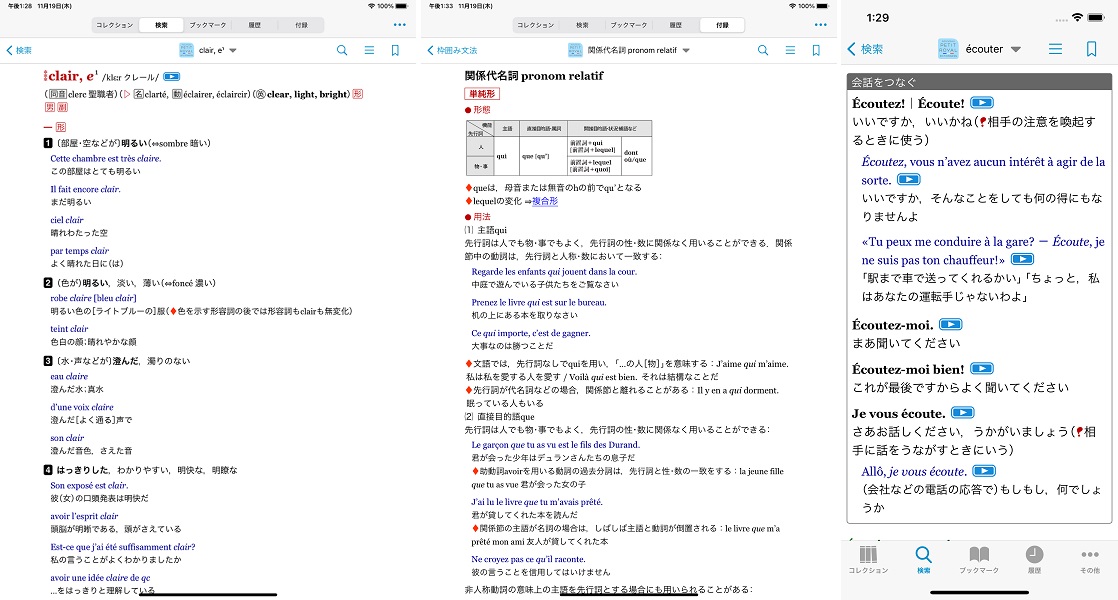Viewport: 1118px width, 600px height.
Task: Open search magnifier in clair entry toolbar
Action: 342,50
